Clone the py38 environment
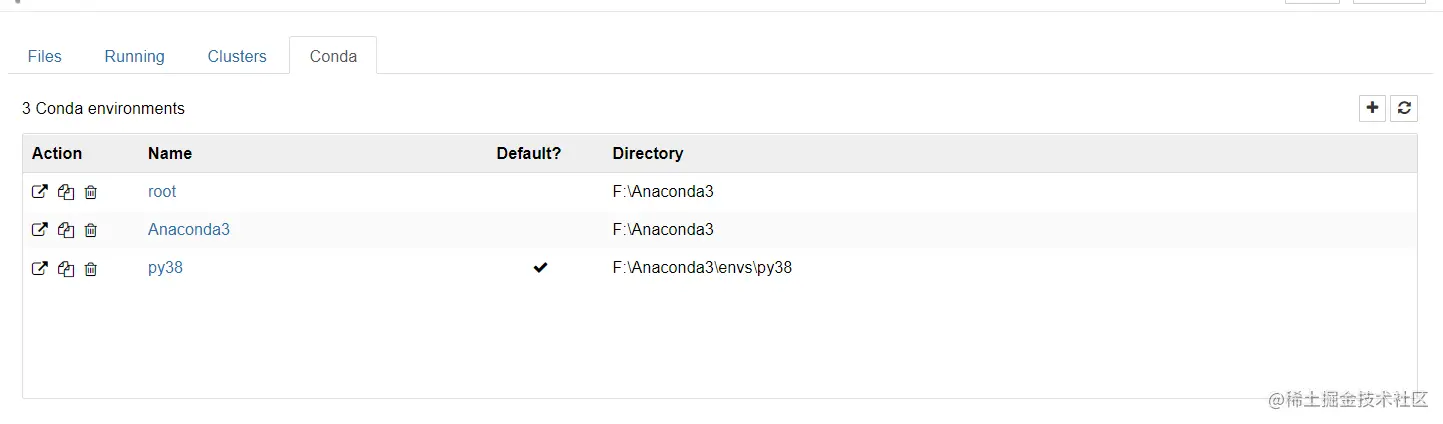Screen dimensions: 1443x424 pos(66,269)
